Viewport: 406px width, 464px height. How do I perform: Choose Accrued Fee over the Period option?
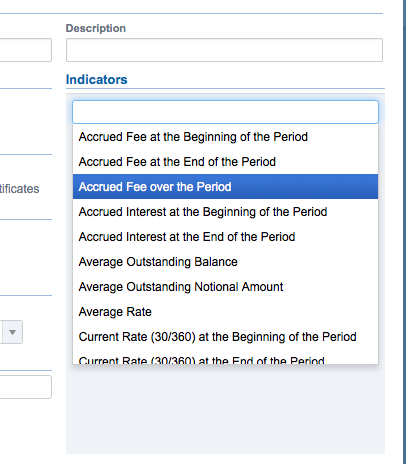coord(225,187)
